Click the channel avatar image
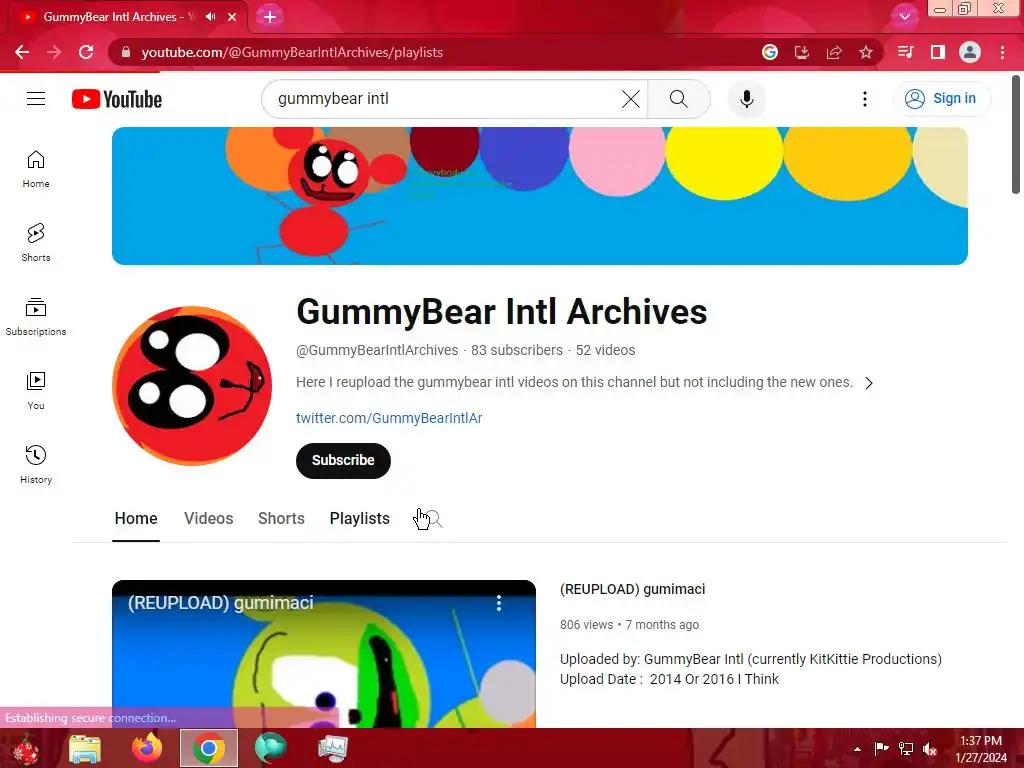 point(192,386)
